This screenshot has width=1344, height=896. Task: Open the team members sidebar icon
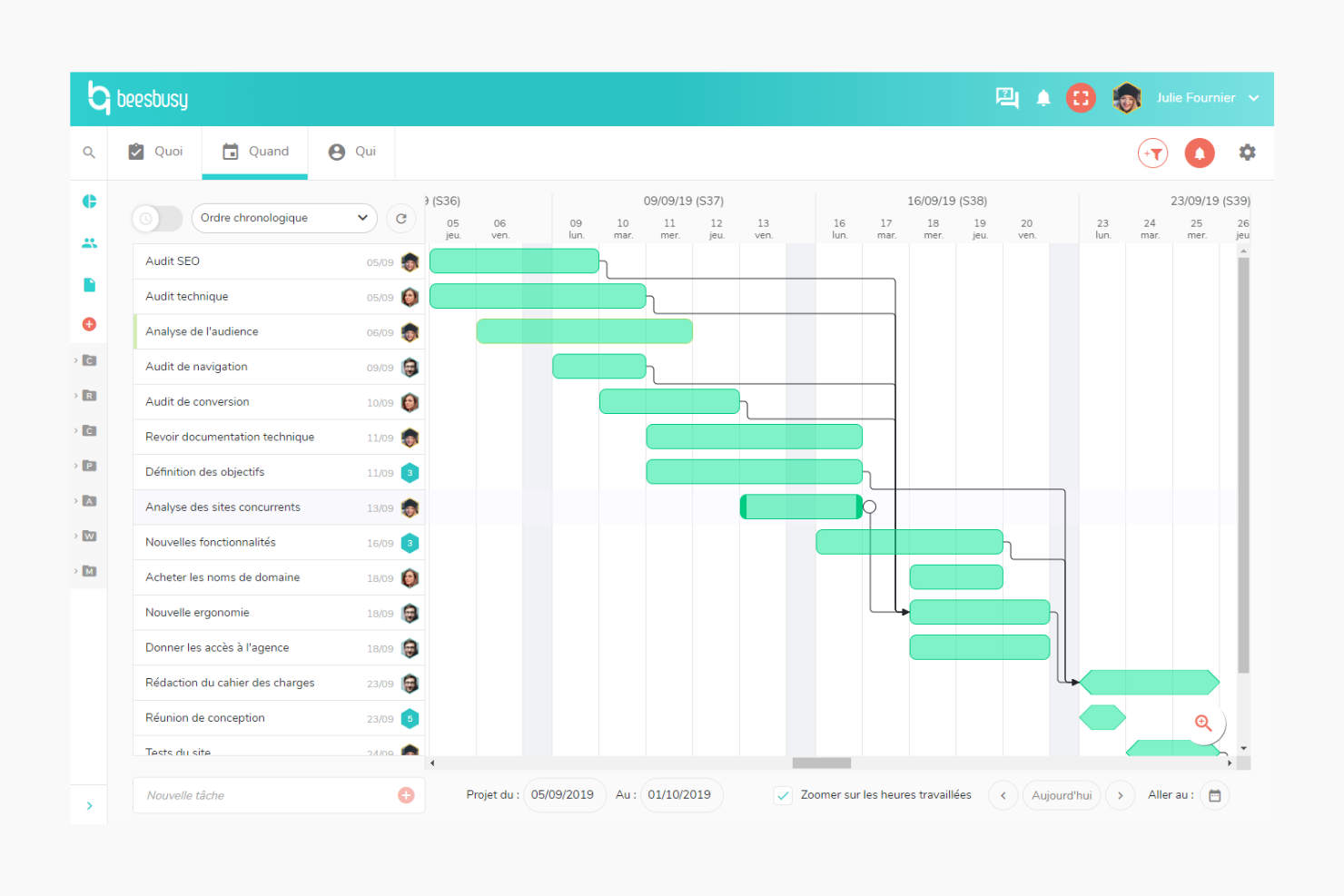point(89,243)
